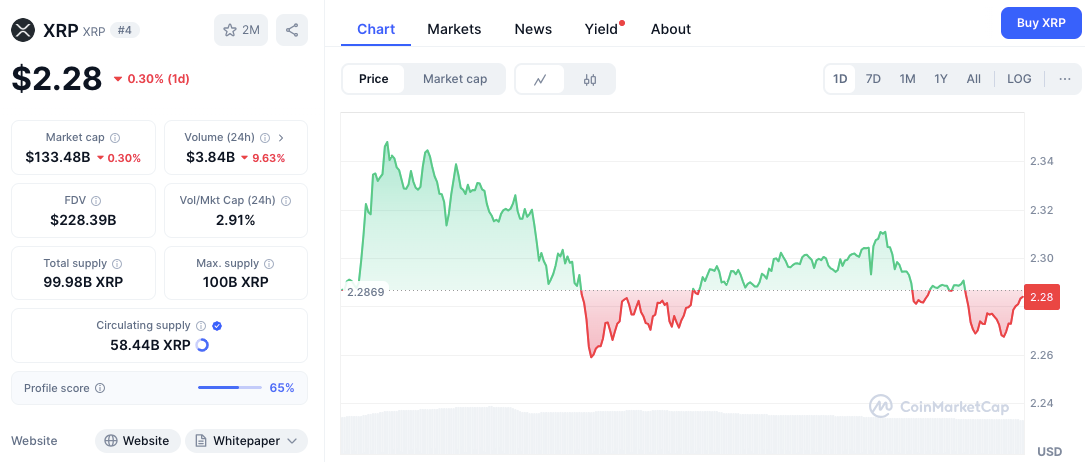Click the Profile score info icon
1085x462 pixels.
pyautogui.click(x=100, y=389)
